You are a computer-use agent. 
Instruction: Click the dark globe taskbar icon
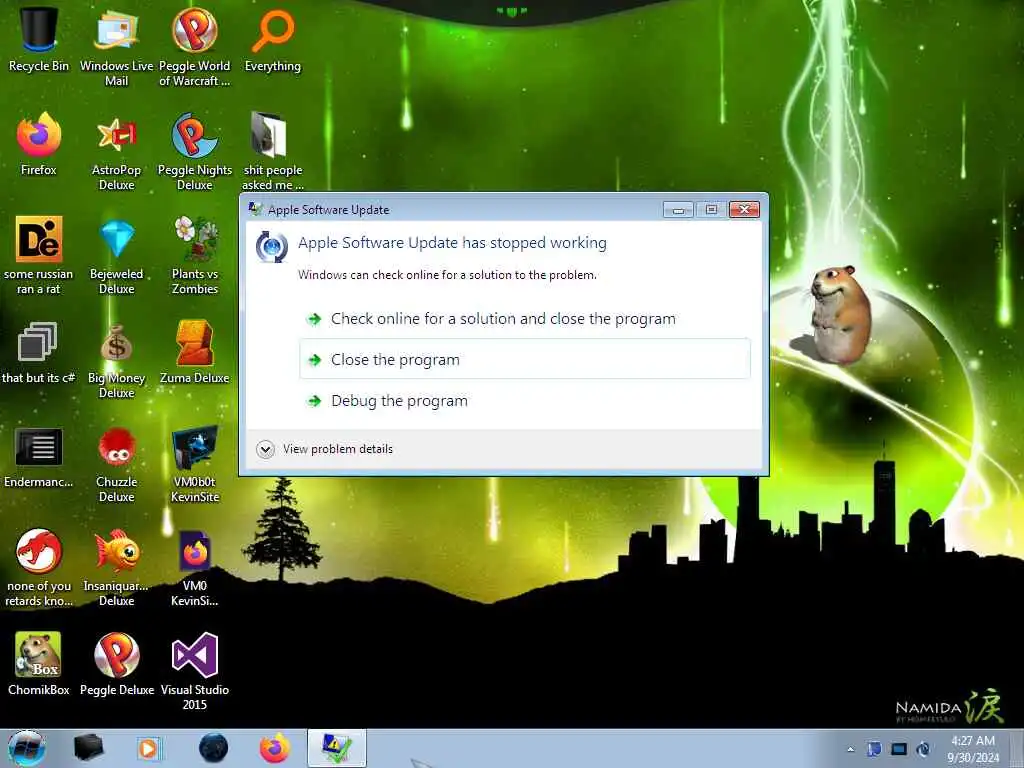pyautogui.click(x=213, y=748)
